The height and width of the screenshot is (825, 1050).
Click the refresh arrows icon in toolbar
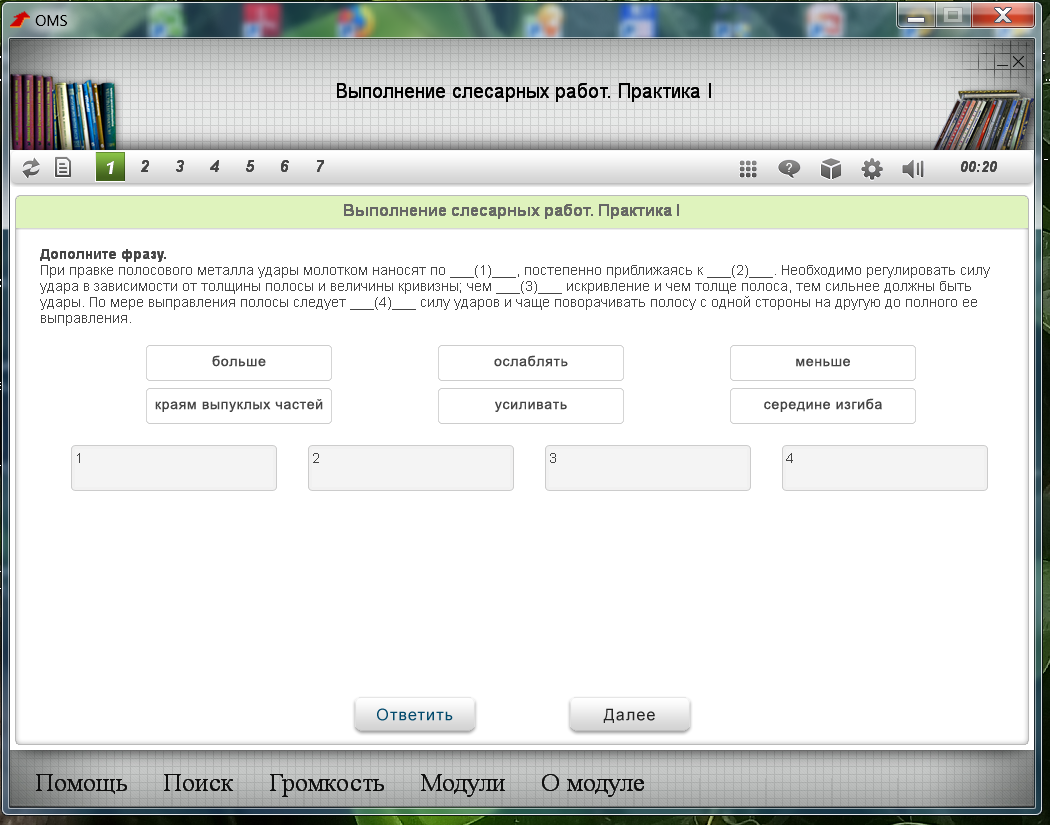(31, 168)
